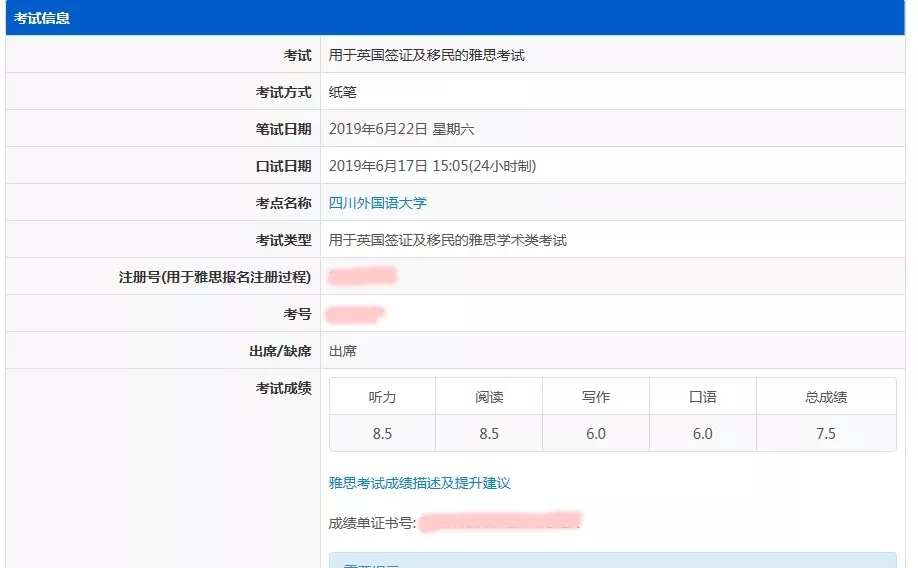Image resolution: width=918 pixels, height=568 pixels.
Task: Click the 写作 column header
Action: pyautogui.click(x=596, y=397)
